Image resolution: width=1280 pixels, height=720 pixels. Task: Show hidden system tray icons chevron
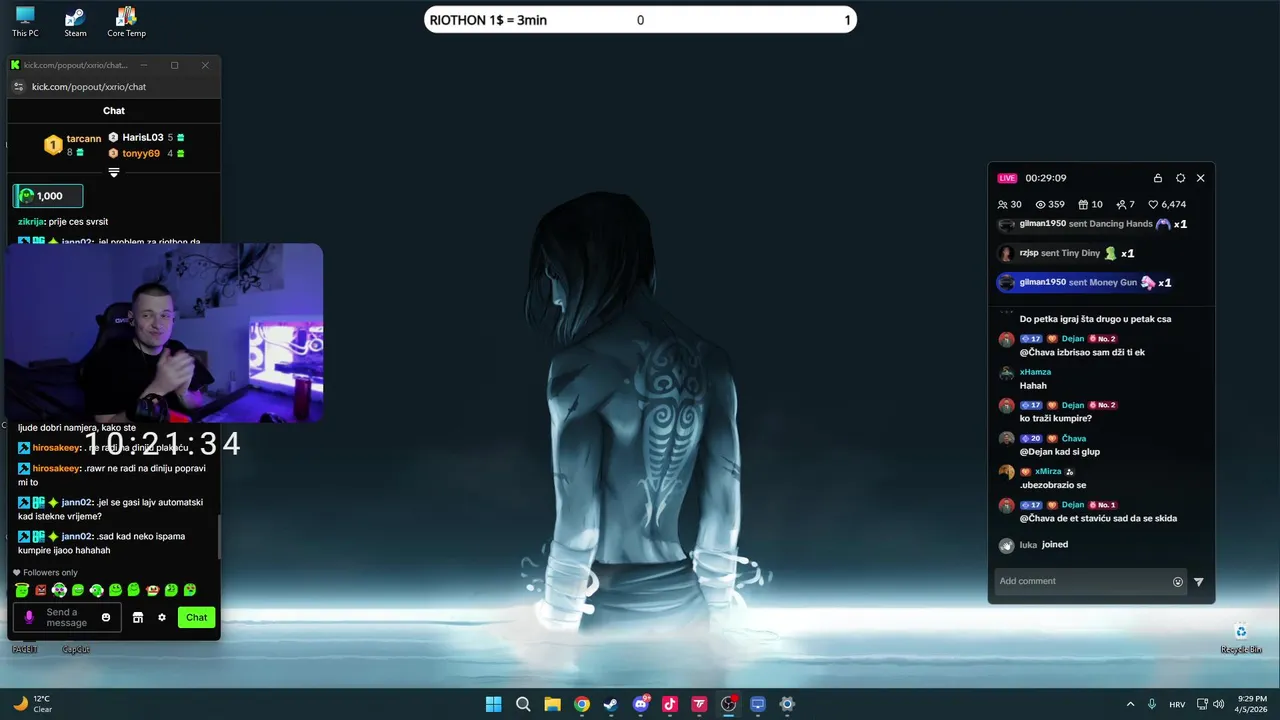pos(1130,704)
